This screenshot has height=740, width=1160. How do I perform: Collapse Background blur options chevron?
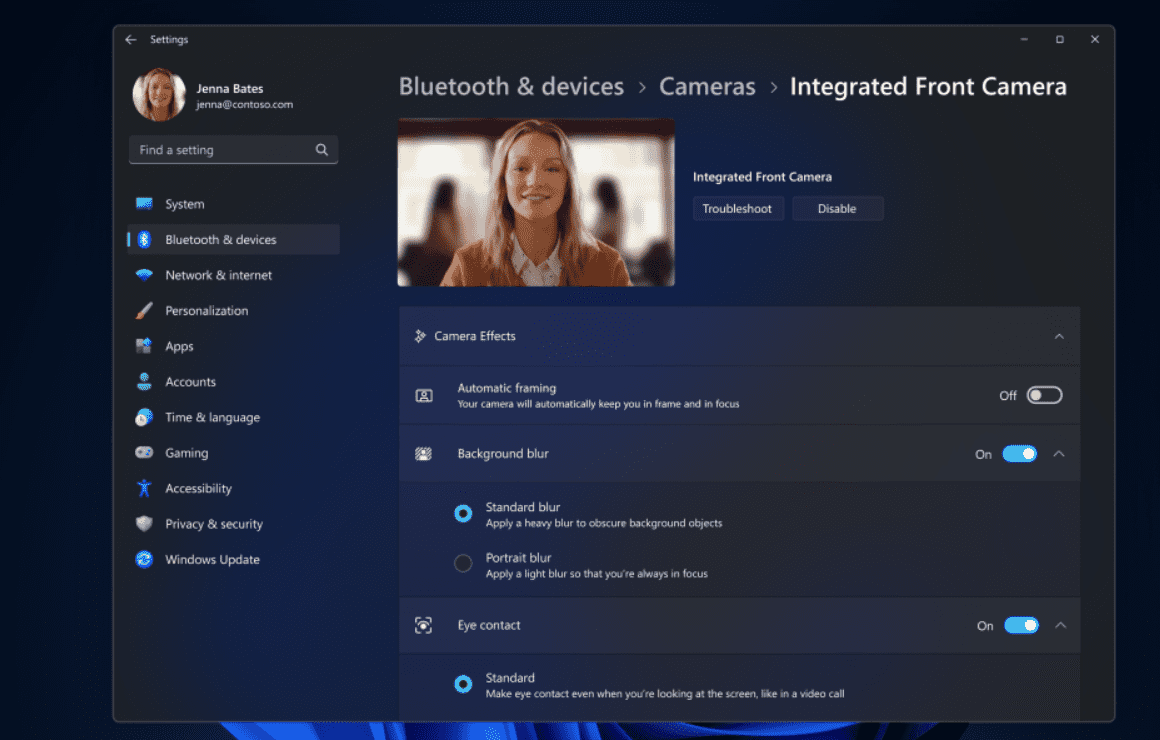point(1059,454)
